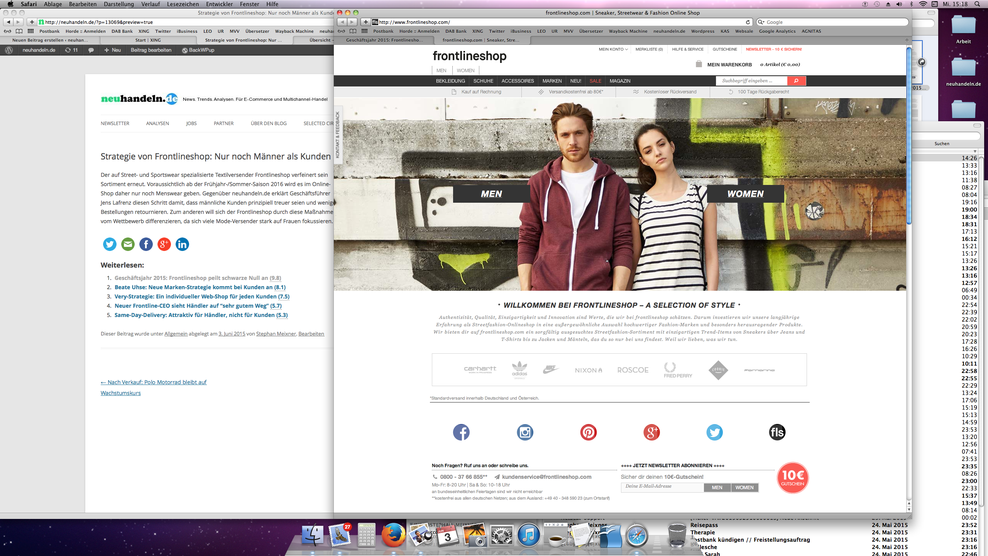Switch to the 'Geschäftsjahr 2015: Frontlinesho...' tab
The height and width of the screenshot is (556, 988).
tap(384, 40)
